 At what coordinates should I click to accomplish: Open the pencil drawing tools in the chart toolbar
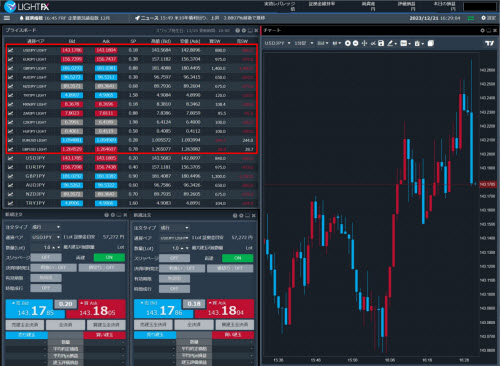pos(391,43)
